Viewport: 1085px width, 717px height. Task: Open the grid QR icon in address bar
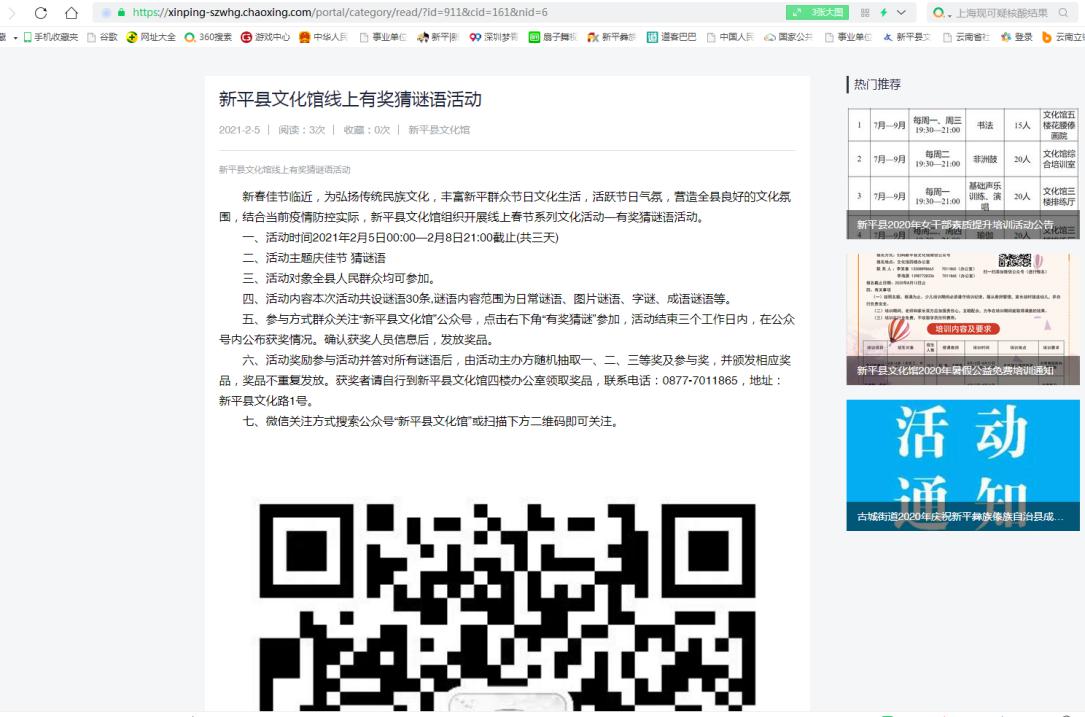865,12
